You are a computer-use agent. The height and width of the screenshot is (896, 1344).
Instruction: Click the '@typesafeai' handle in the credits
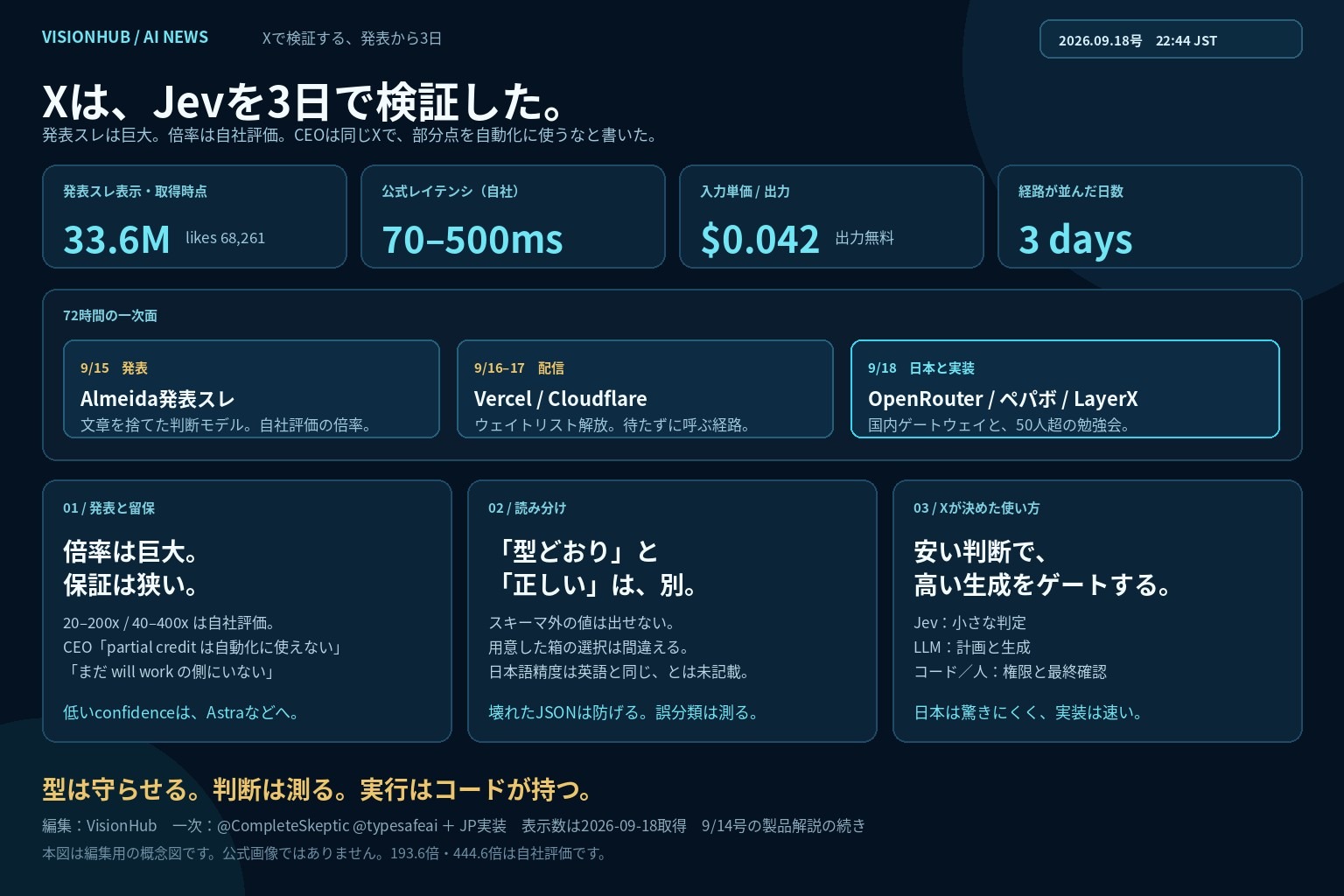click(x=395, y=825)
